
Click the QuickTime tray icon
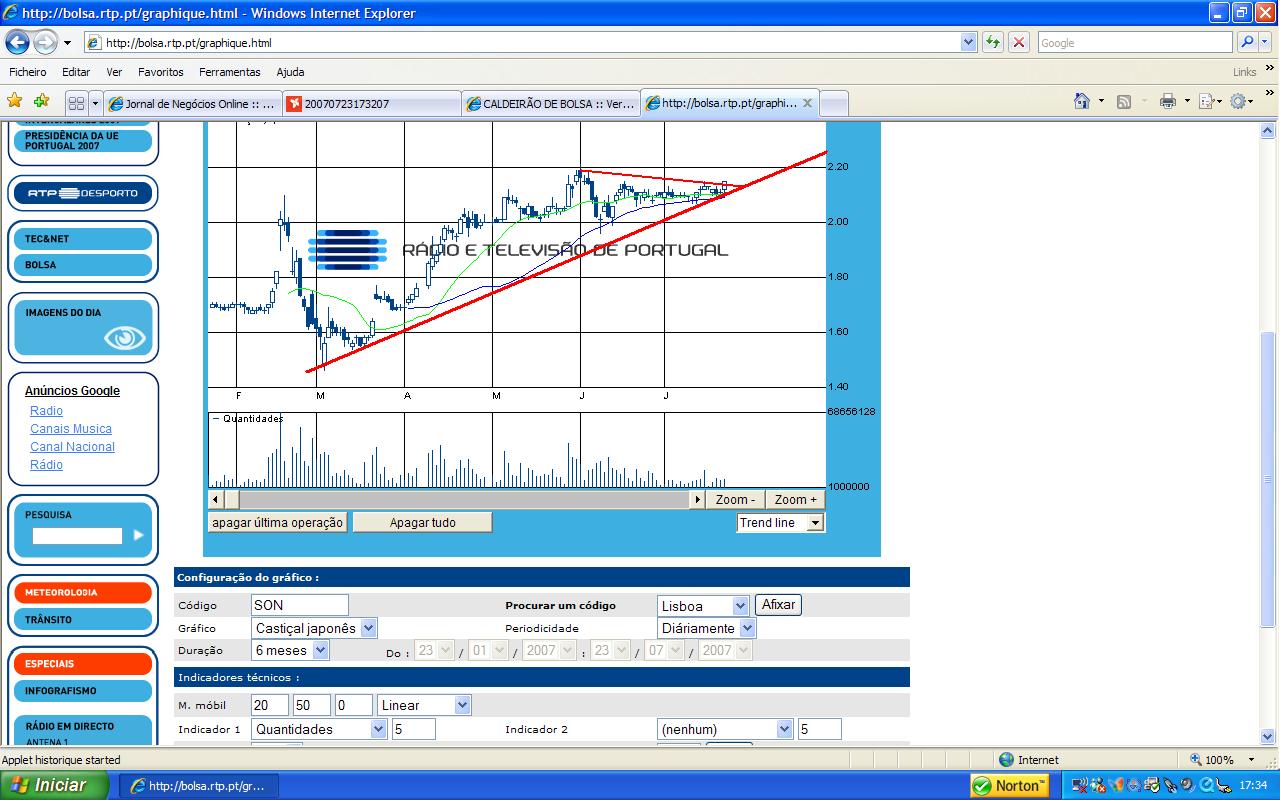point(1205,786)
